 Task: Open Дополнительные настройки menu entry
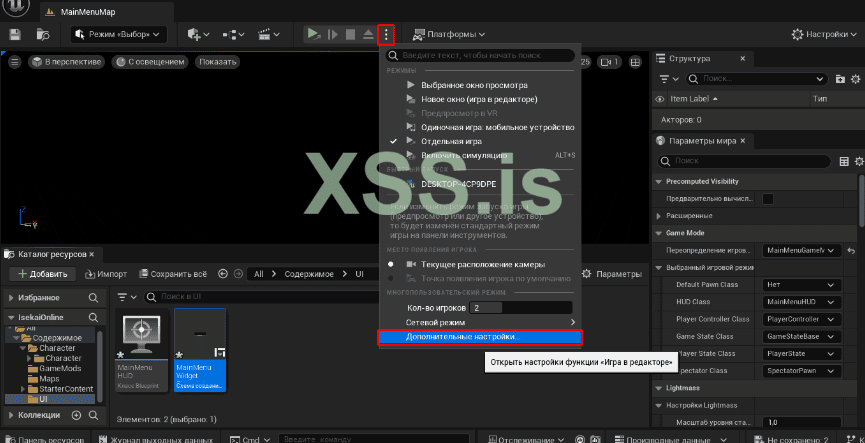pos(480,337)
